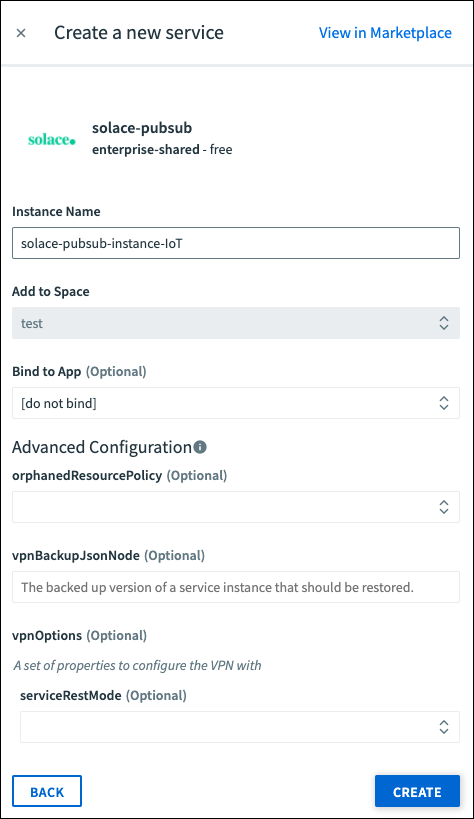Expand the Bind to App dropdown
This screenshot has width=474, height=819.
236,403
